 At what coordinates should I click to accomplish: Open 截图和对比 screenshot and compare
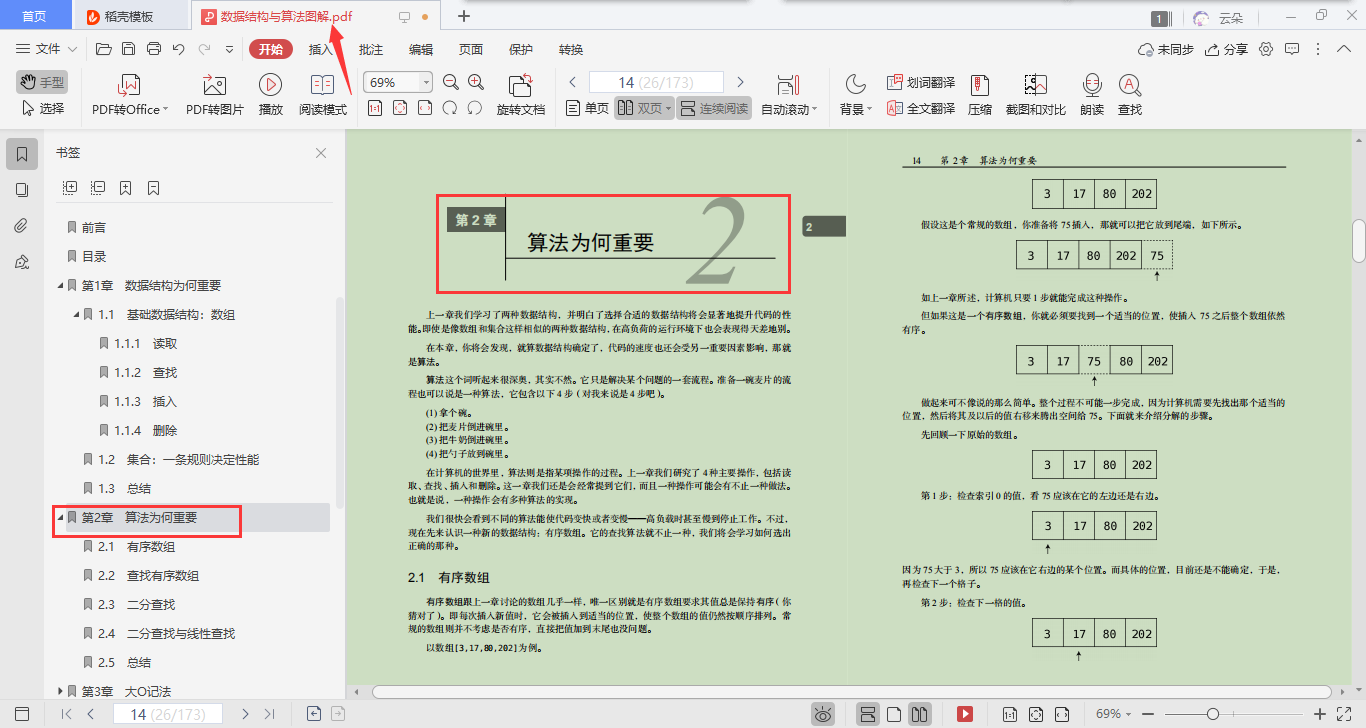click(x=1036, y=95)
